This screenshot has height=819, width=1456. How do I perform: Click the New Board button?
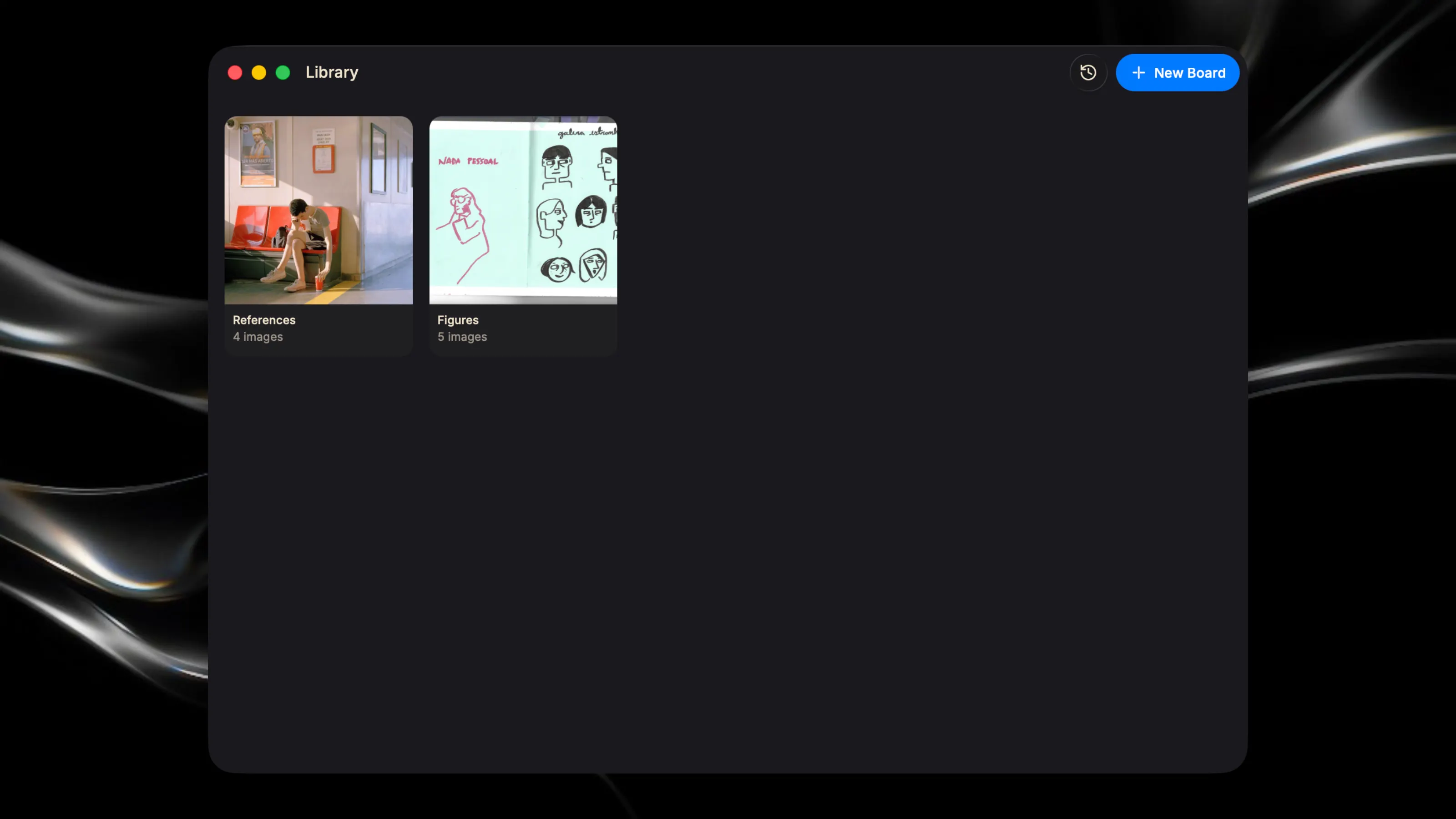[1178, 72]
